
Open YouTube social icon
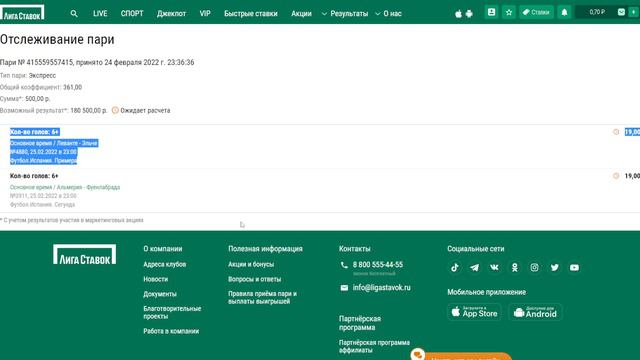coord(574,267)
